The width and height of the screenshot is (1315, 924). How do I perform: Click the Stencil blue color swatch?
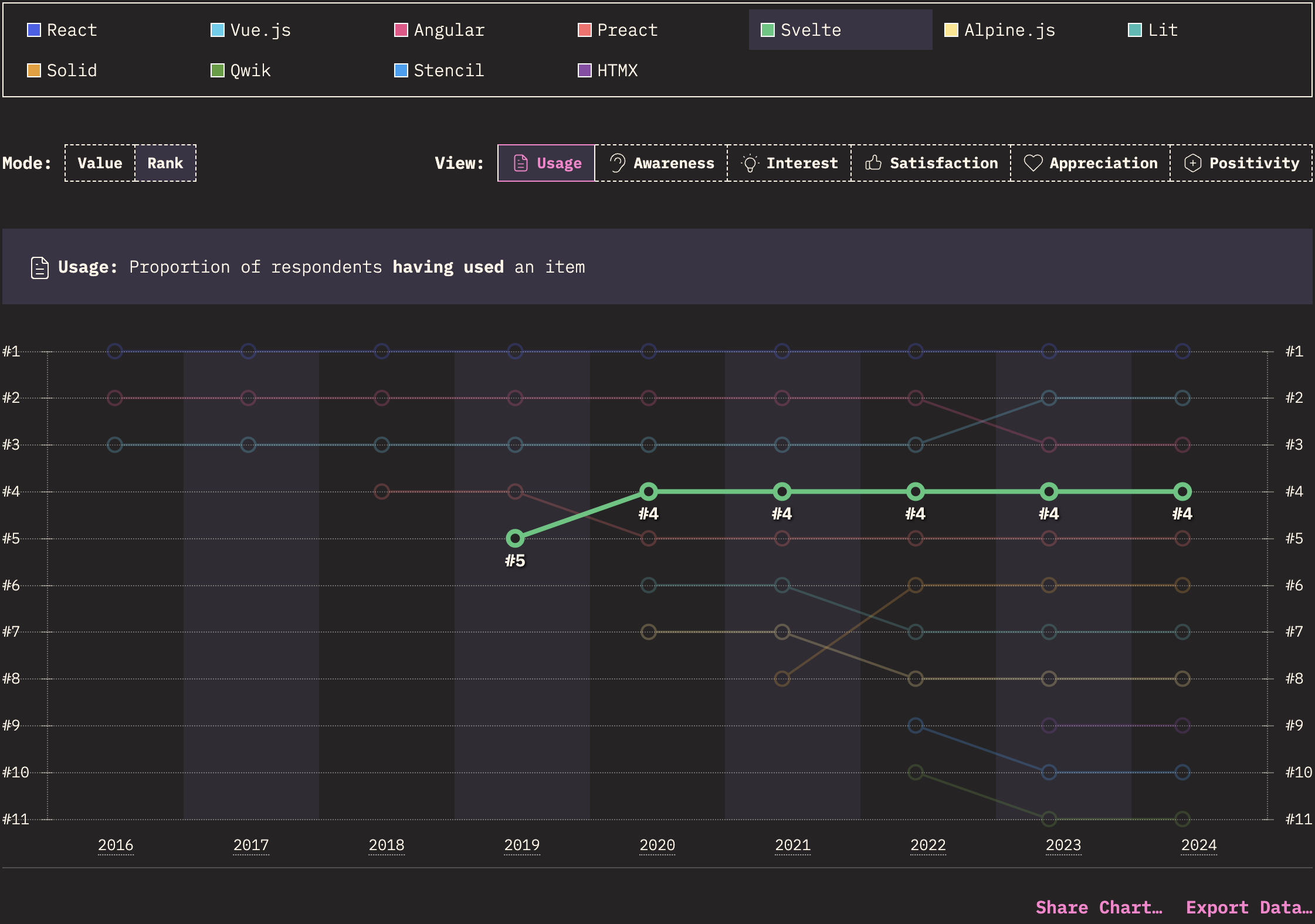pos(401,70)
